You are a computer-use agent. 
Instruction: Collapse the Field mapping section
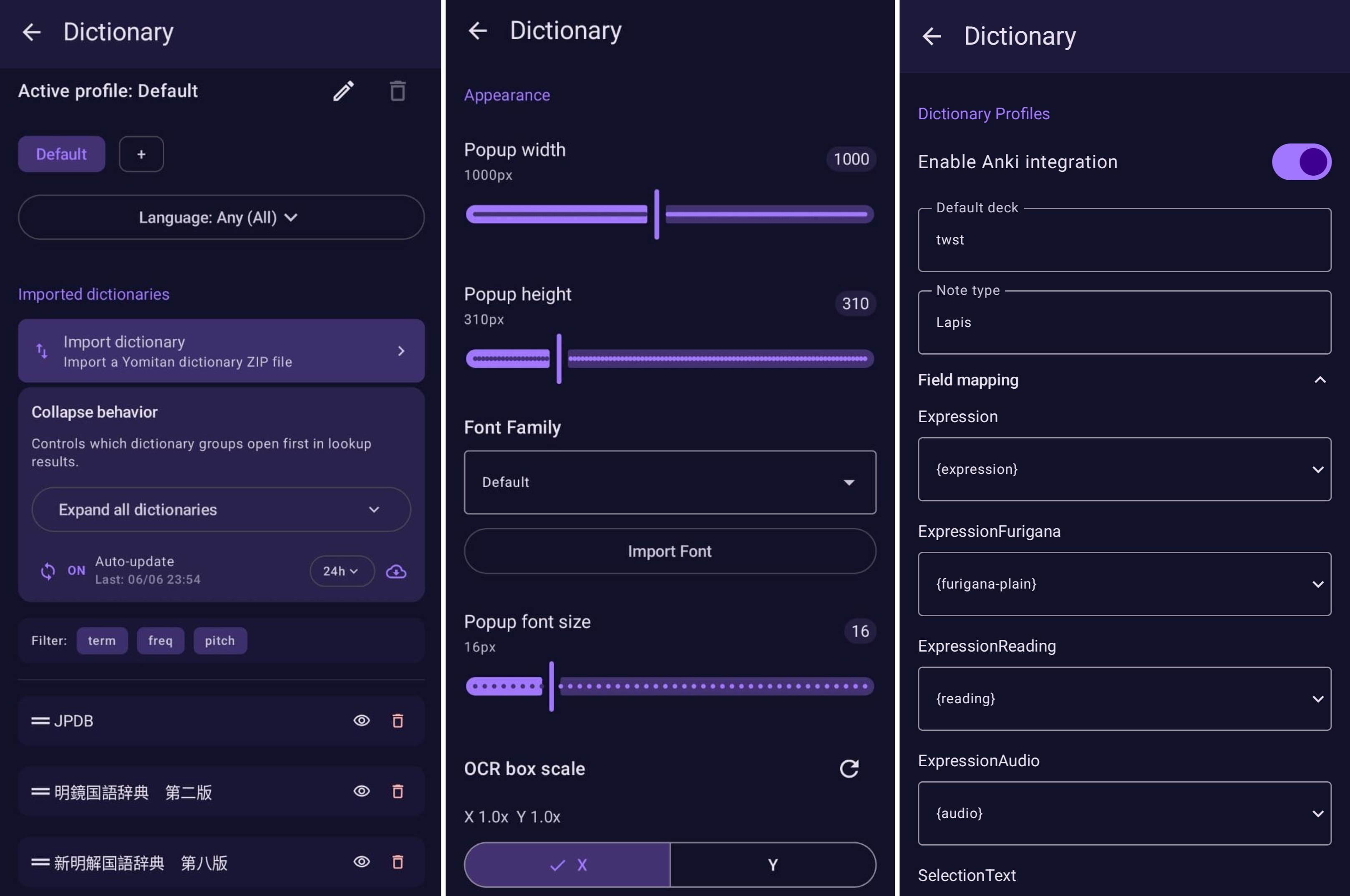[1320, 380]
